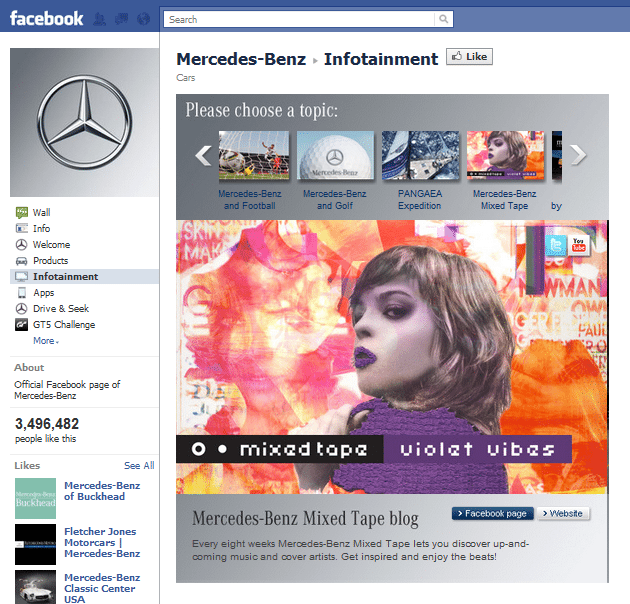Click the Facebook logo
The width and height of the screenshot is (630, 604).
46,18
